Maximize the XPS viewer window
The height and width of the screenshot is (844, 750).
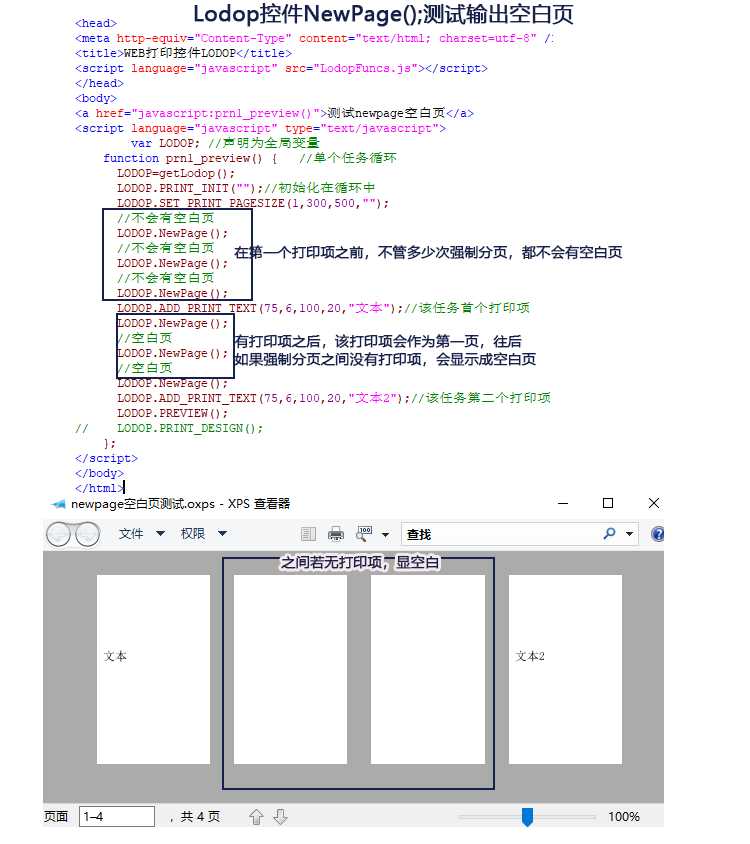click(608, 503)
